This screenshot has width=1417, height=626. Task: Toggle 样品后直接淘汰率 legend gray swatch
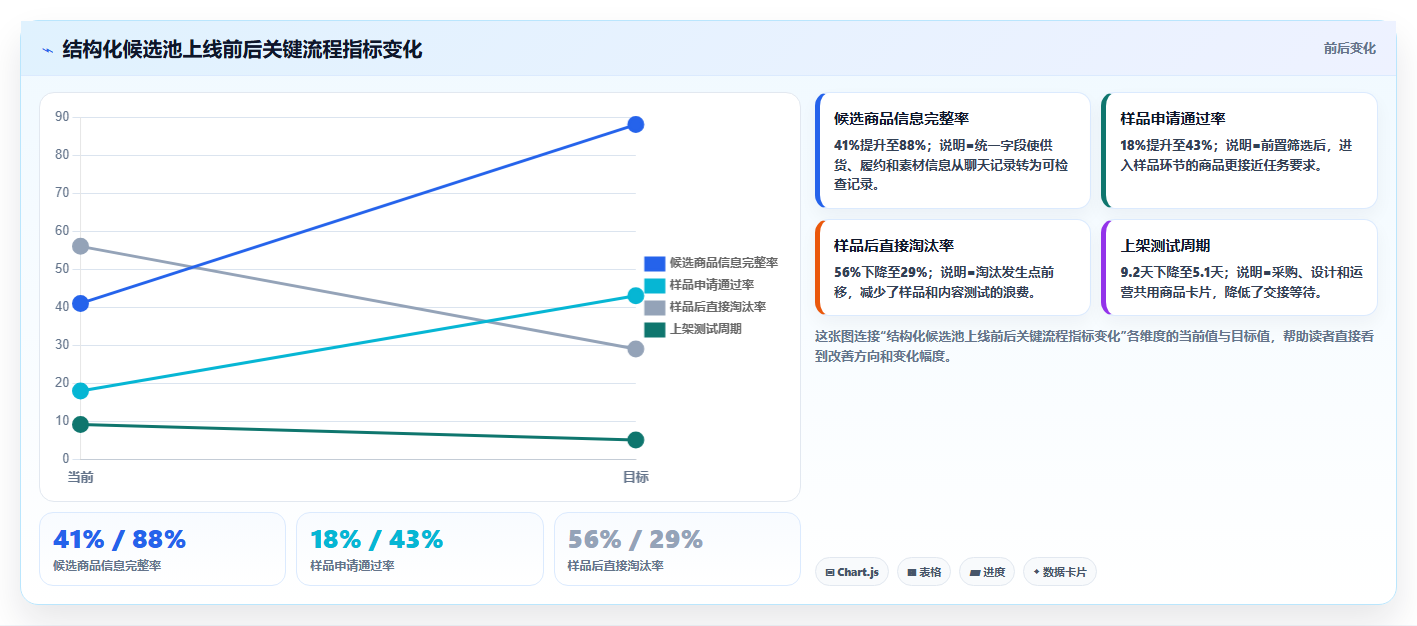click(x=654, y=307)
